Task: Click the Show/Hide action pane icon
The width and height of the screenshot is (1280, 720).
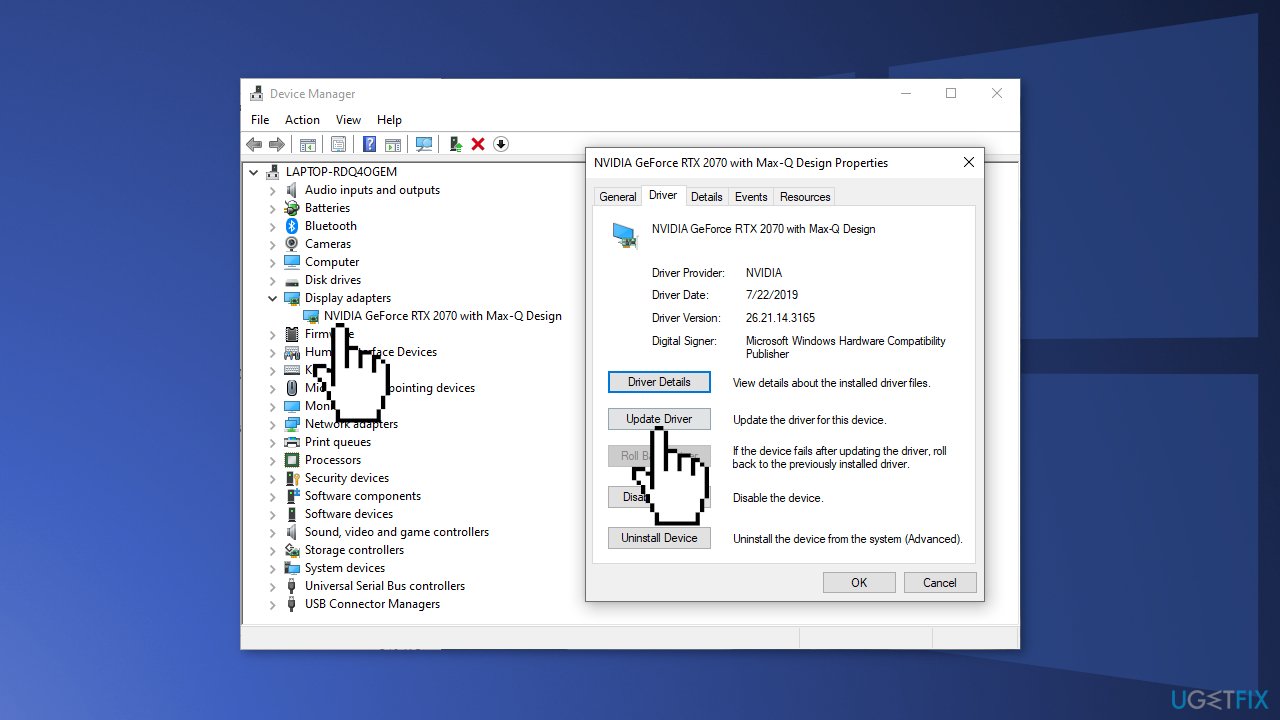Action: tap(393, 144)
